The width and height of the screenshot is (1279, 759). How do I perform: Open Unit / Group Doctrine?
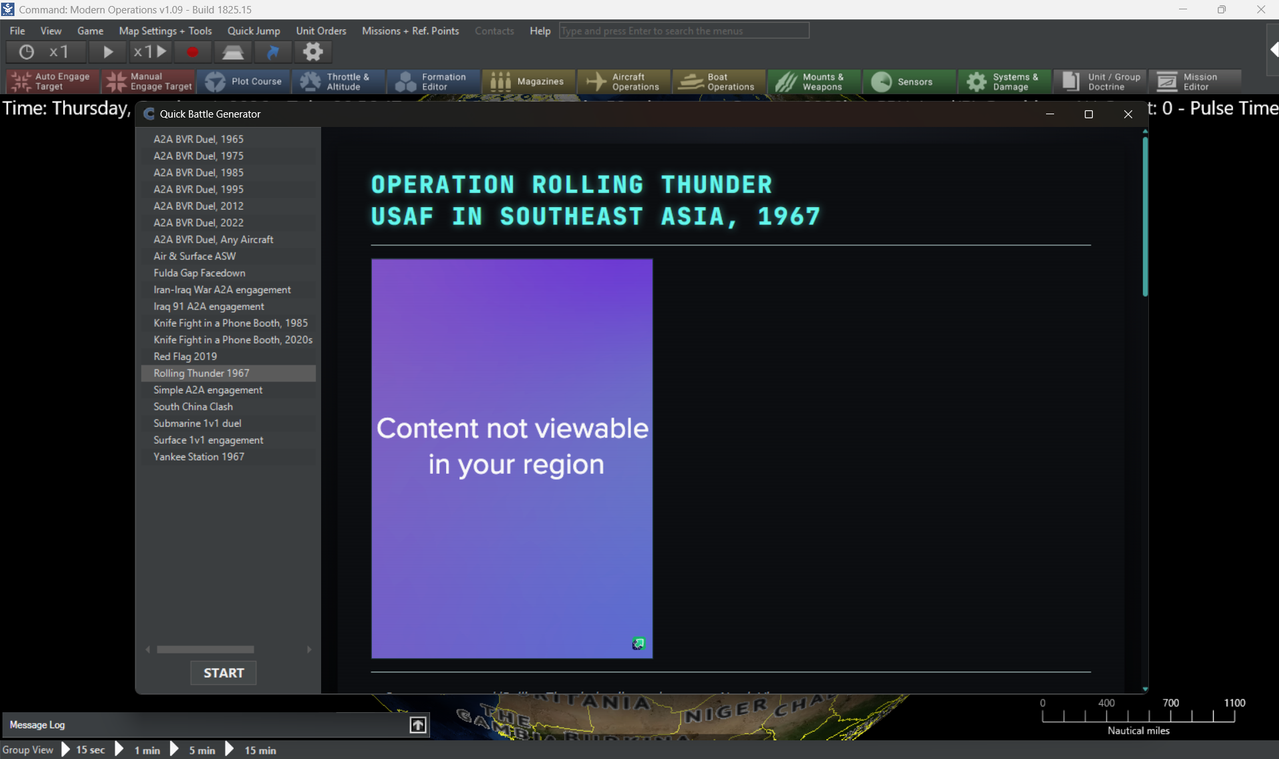point(1100,82)
